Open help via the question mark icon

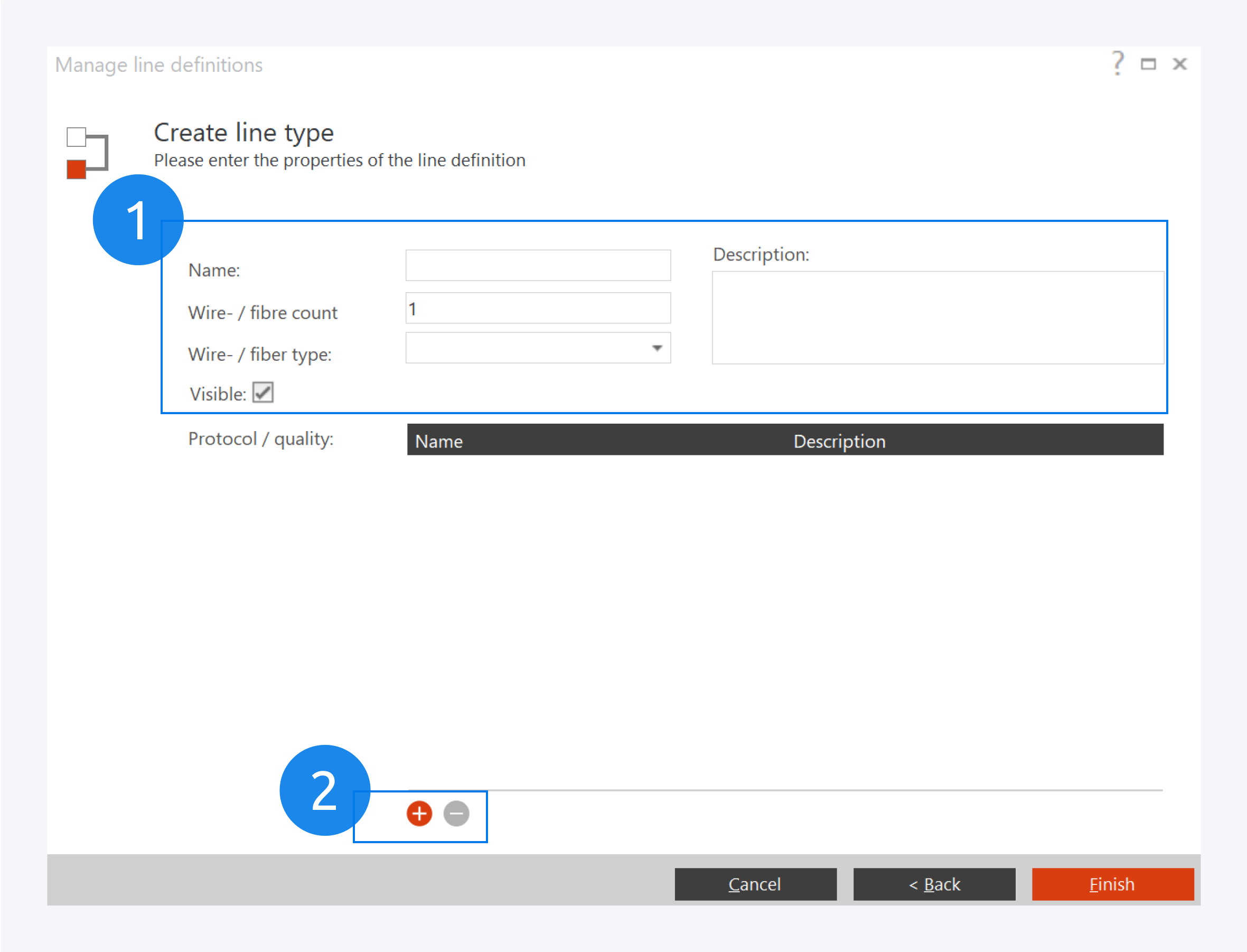point(1117,63)
